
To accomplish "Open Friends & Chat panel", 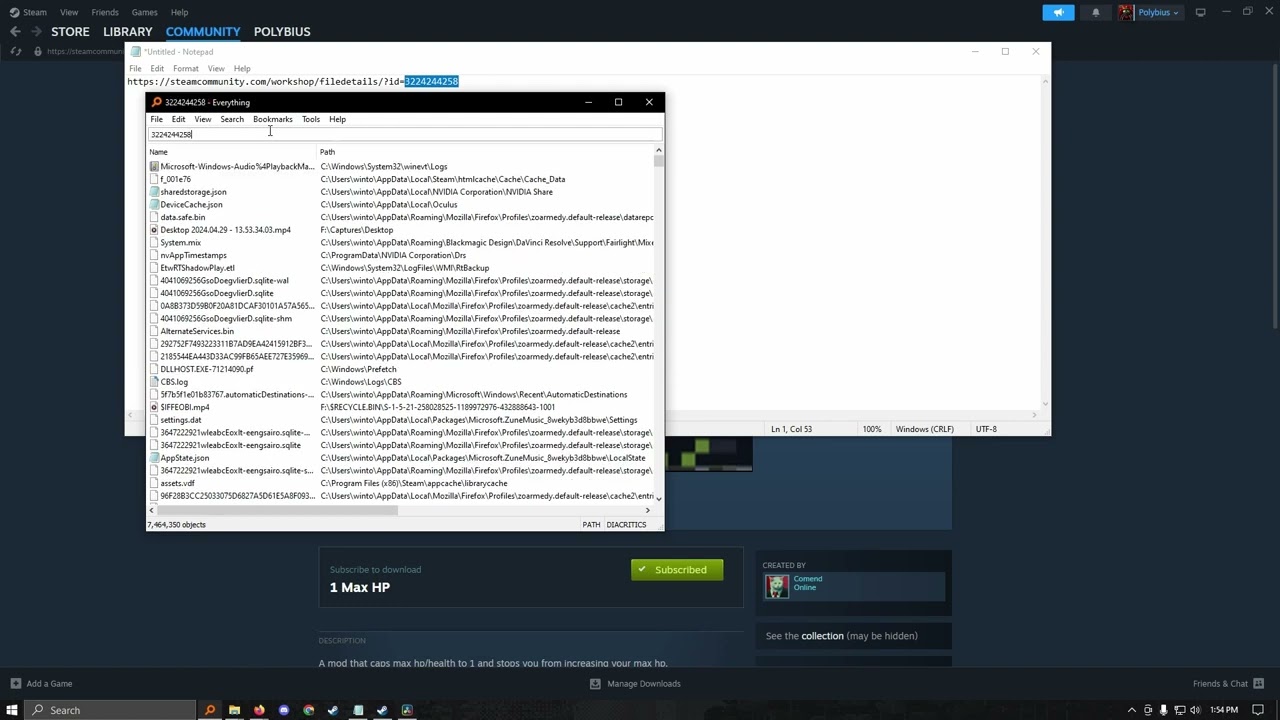I will (1229, 684).
